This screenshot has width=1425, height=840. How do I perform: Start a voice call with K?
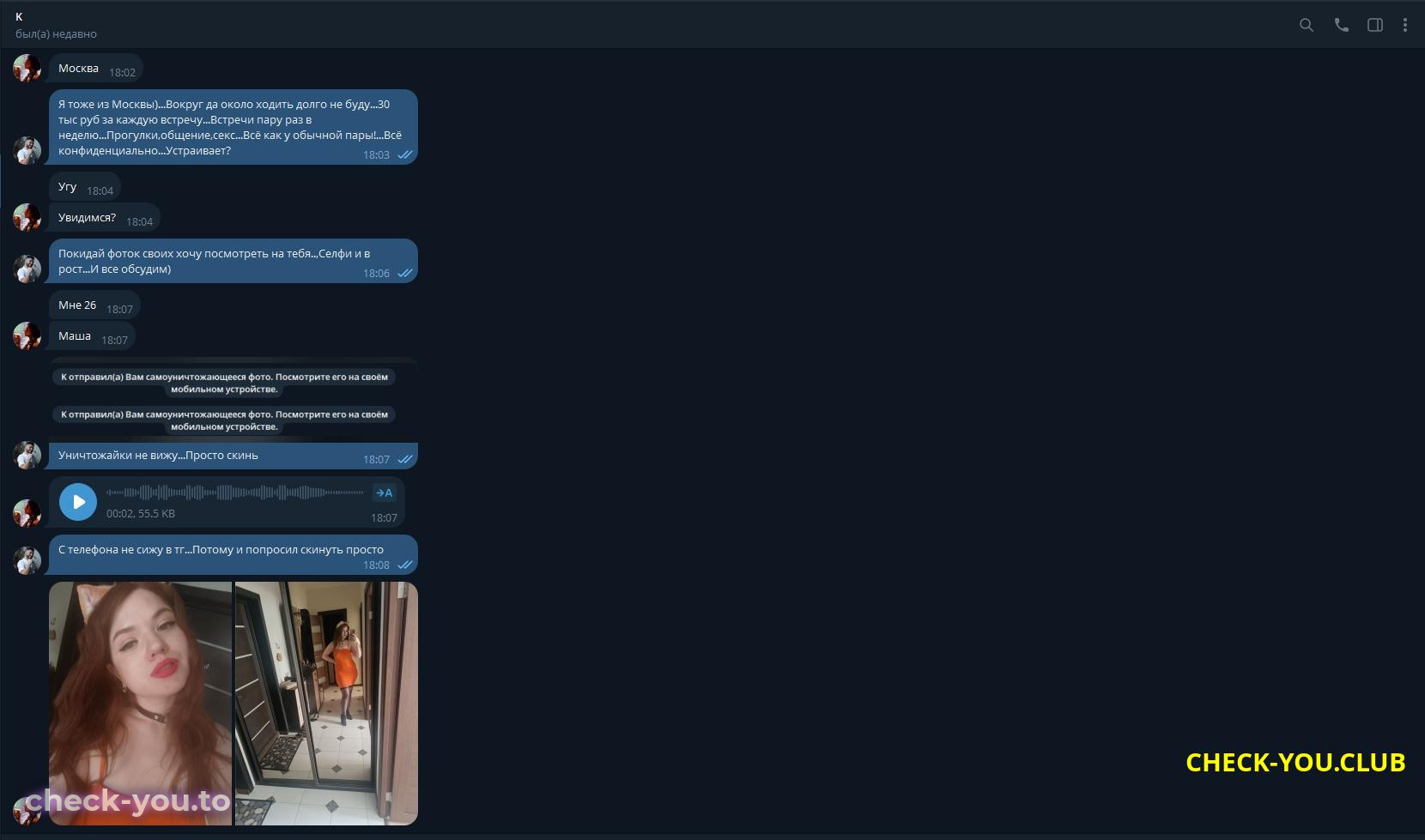1341,25
